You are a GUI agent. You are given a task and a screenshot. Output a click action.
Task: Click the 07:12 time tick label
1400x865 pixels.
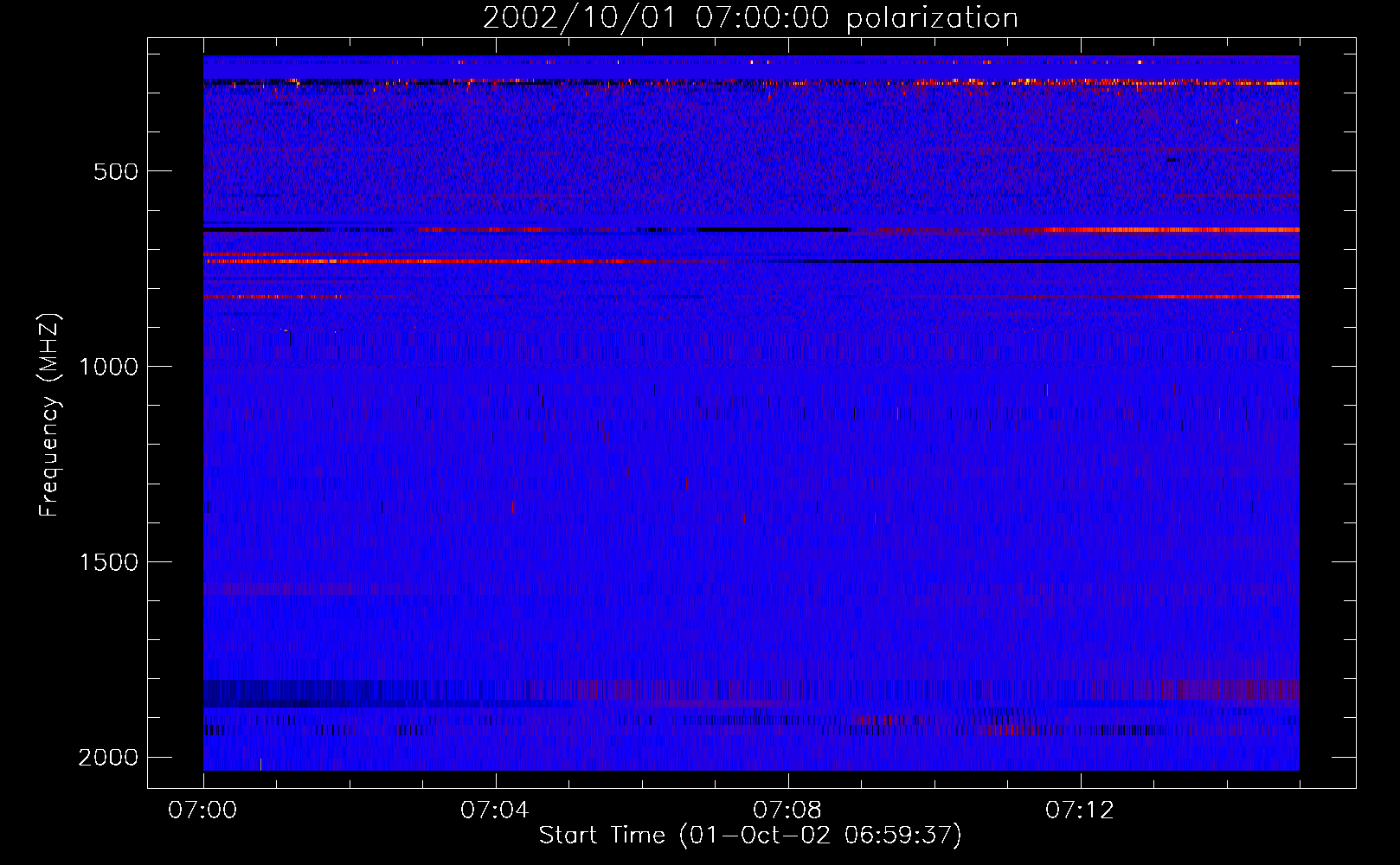(x=1080, y=811)
